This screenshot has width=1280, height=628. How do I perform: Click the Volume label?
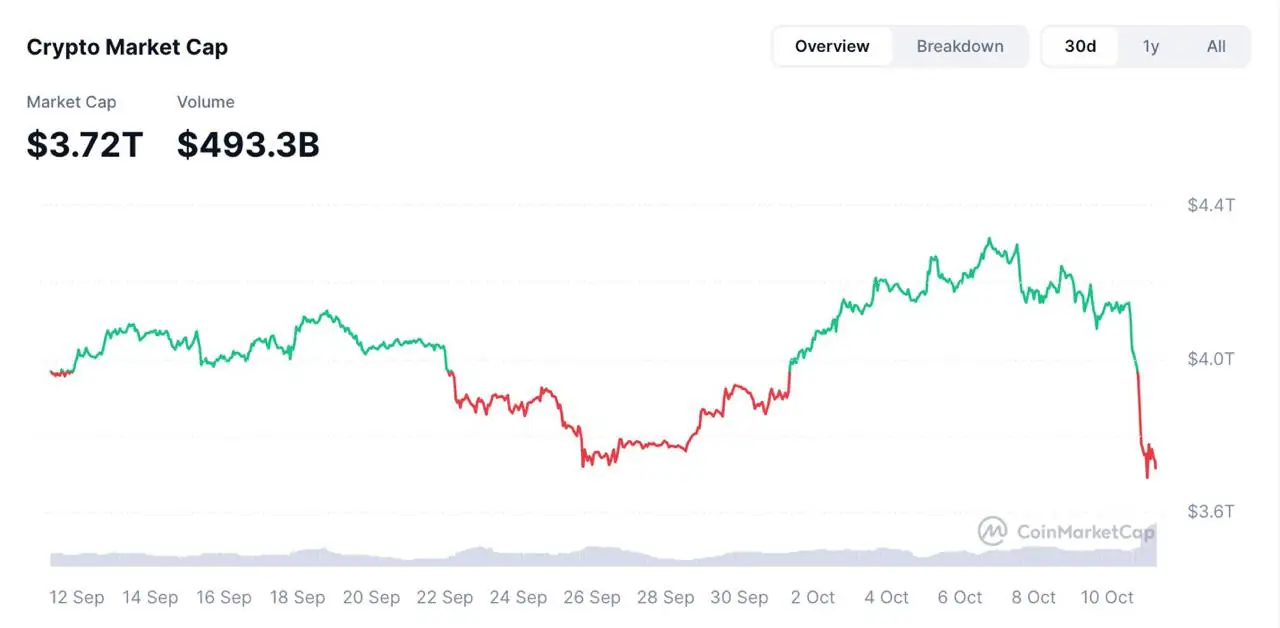click(206, 102)
